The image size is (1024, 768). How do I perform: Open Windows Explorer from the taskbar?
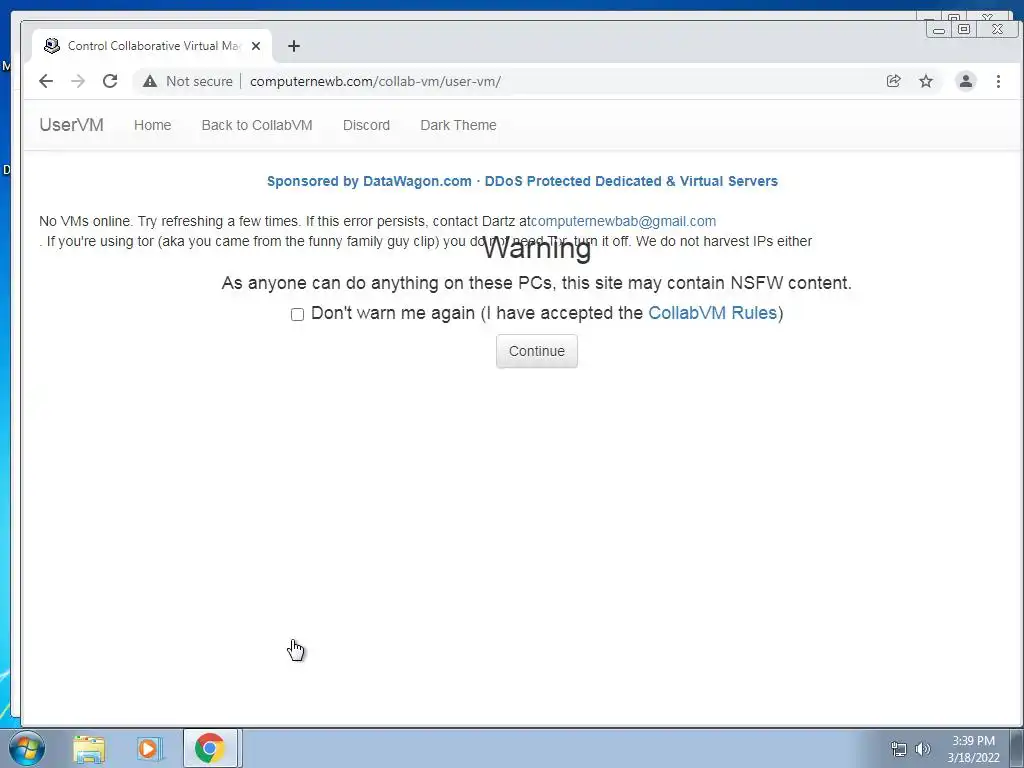click(89, 748)
